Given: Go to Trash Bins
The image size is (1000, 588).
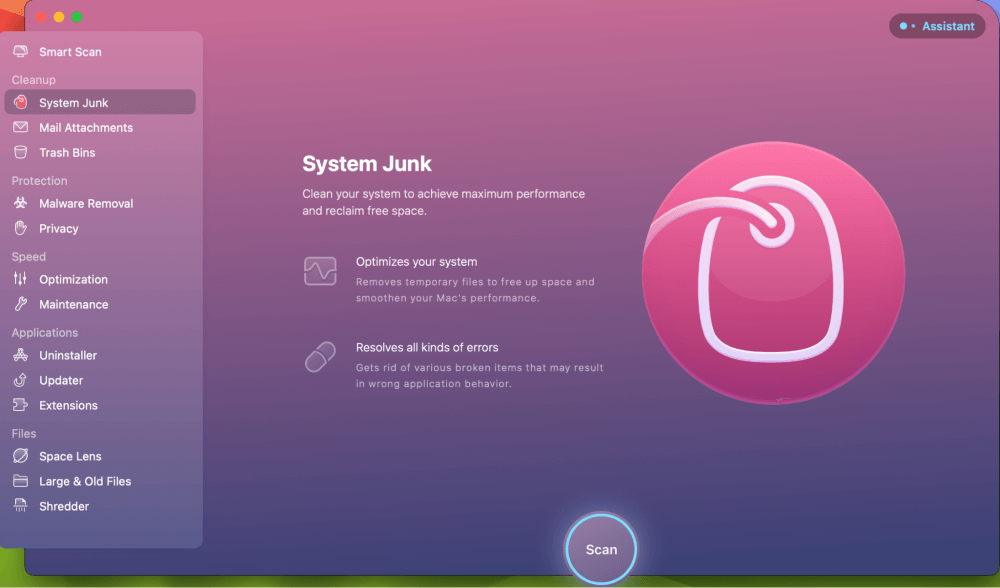Looking at the screenshot, I should (67, 152).
